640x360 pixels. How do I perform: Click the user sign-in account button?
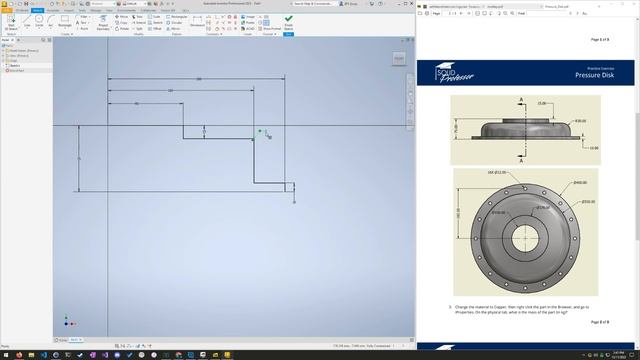[x=349, y=4]
